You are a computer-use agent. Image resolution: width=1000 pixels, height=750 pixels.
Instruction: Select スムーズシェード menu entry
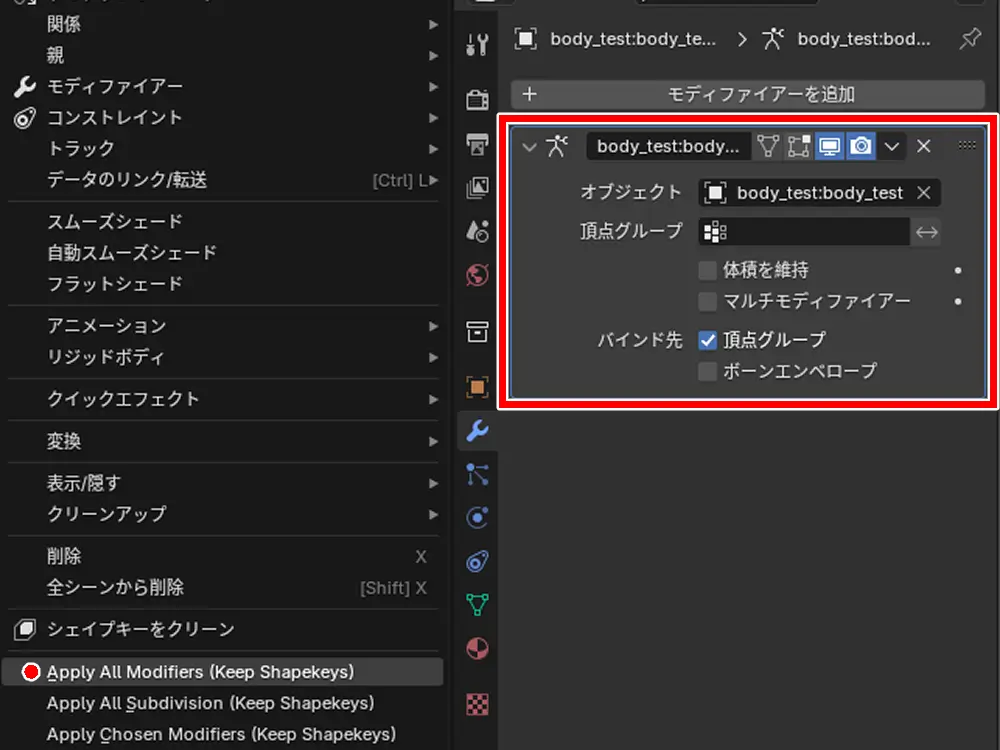click(115, 221)
